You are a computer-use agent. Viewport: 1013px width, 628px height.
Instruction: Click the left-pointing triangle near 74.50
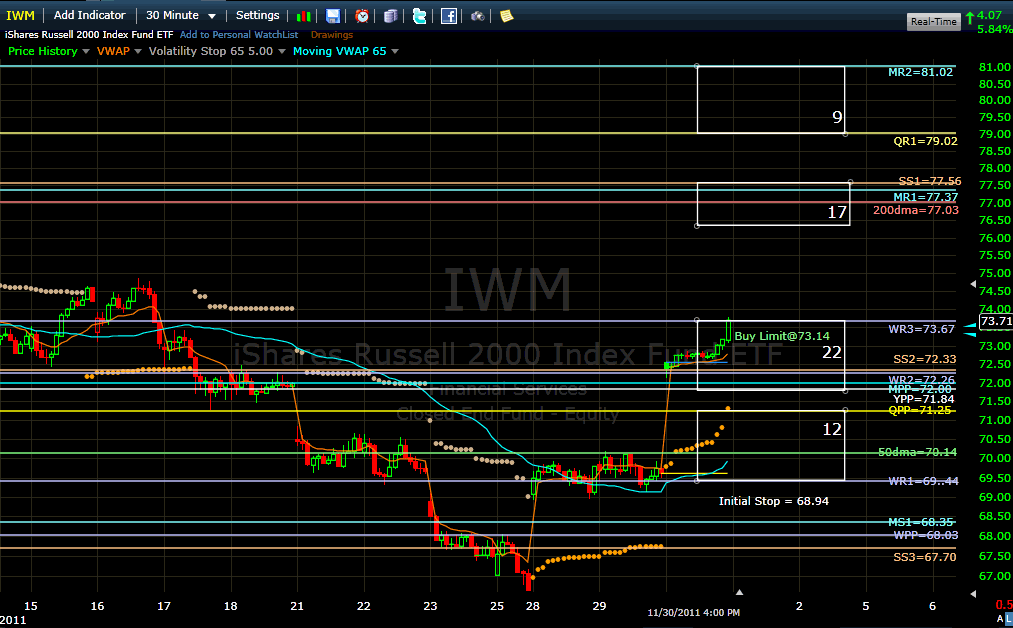[x=974, y=284]
